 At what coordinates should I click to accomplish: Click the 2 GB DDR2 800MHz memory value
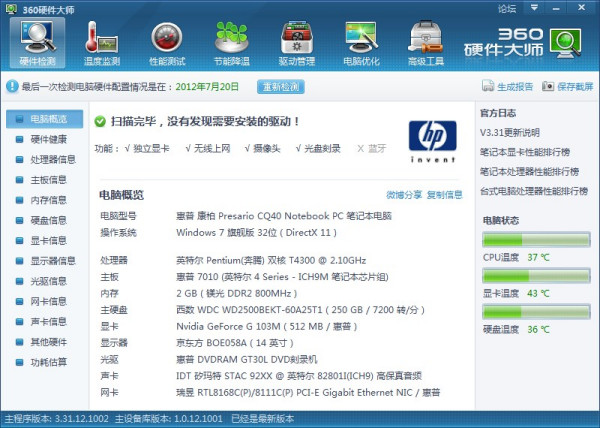[x=236, y=293]
